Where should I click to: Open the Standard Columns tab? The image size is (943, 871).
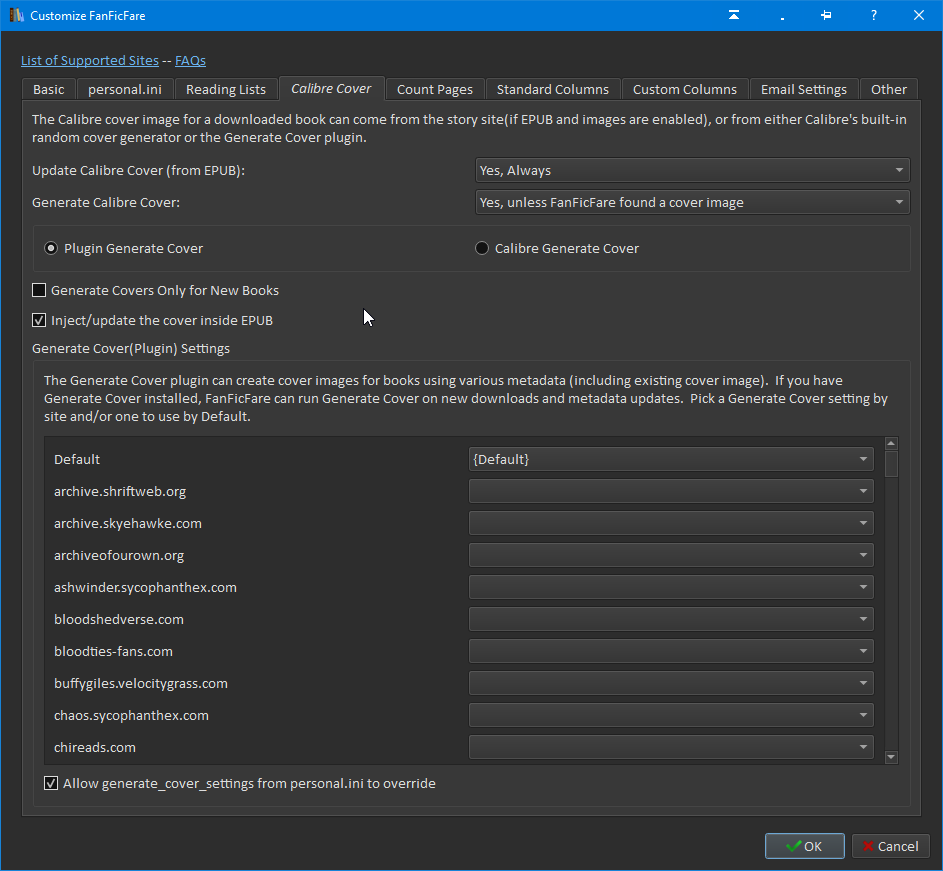tap(553, 90)
